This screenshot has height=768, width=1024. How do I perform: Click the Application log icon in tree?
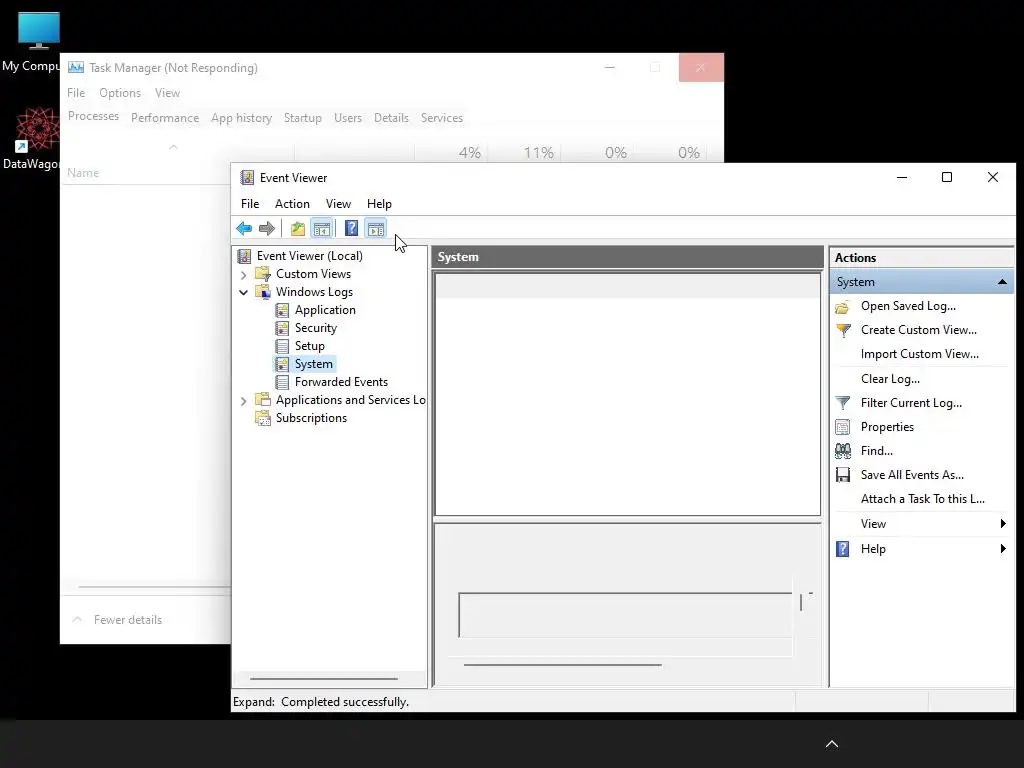282,310
